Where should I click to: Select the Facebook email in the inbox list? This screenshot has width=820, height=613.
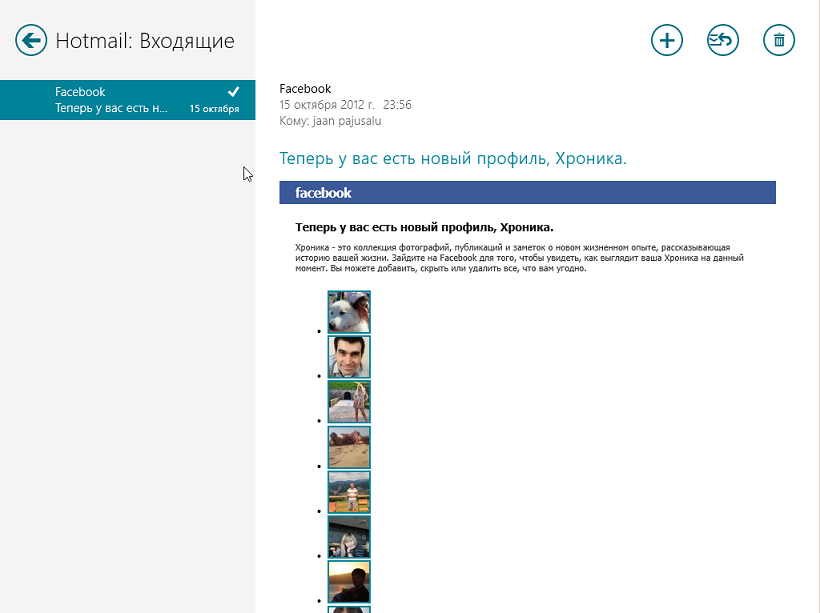(x=128, y=100)
